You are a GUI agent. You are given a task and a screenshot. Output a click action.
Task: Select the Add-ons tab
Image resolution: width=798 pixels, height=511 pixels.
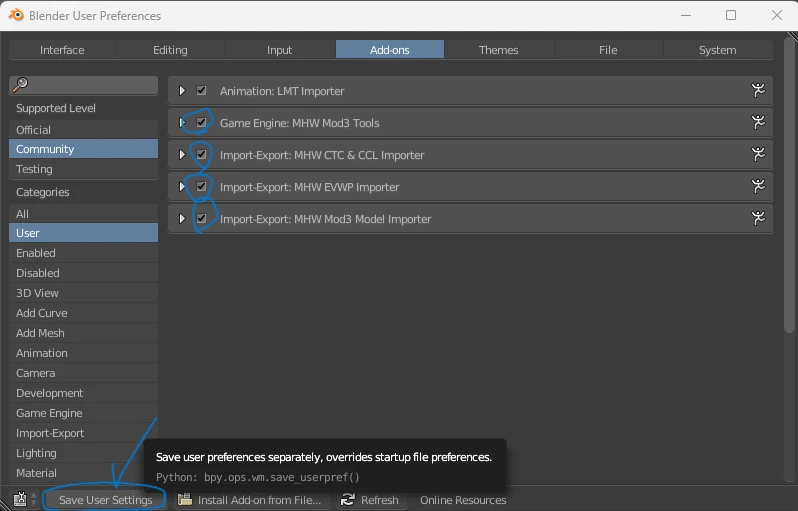coord(390,50)
